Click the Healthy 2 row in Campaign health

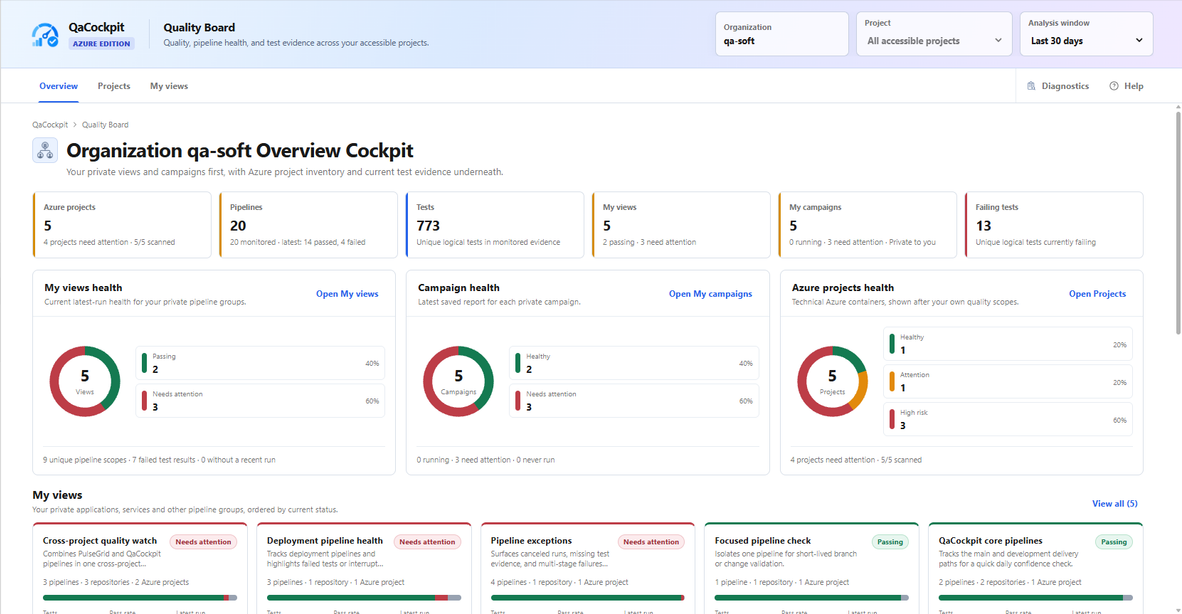tap(634, 363)
